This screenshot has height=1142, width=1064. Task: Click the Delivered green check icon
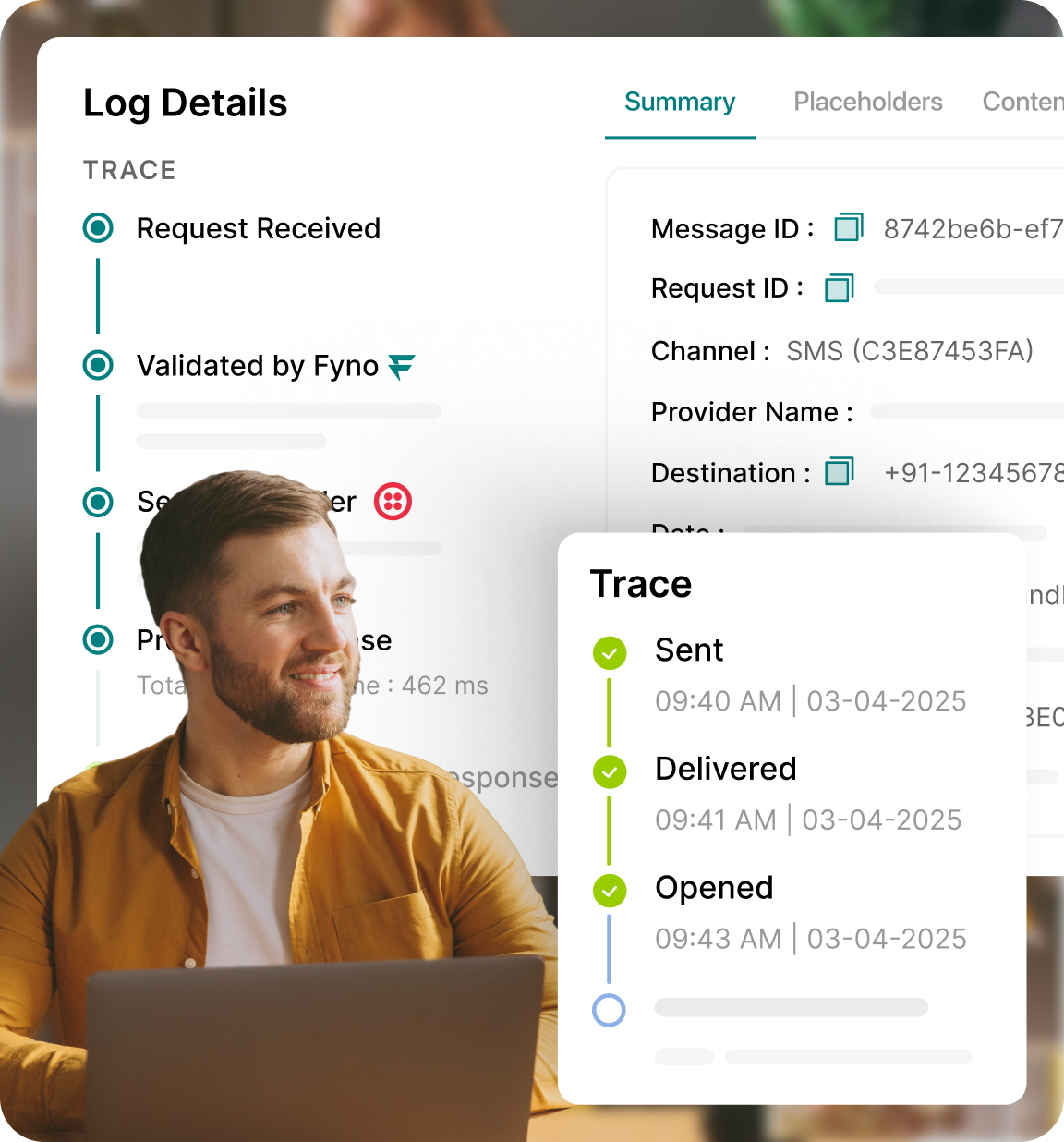click(610, 771)
